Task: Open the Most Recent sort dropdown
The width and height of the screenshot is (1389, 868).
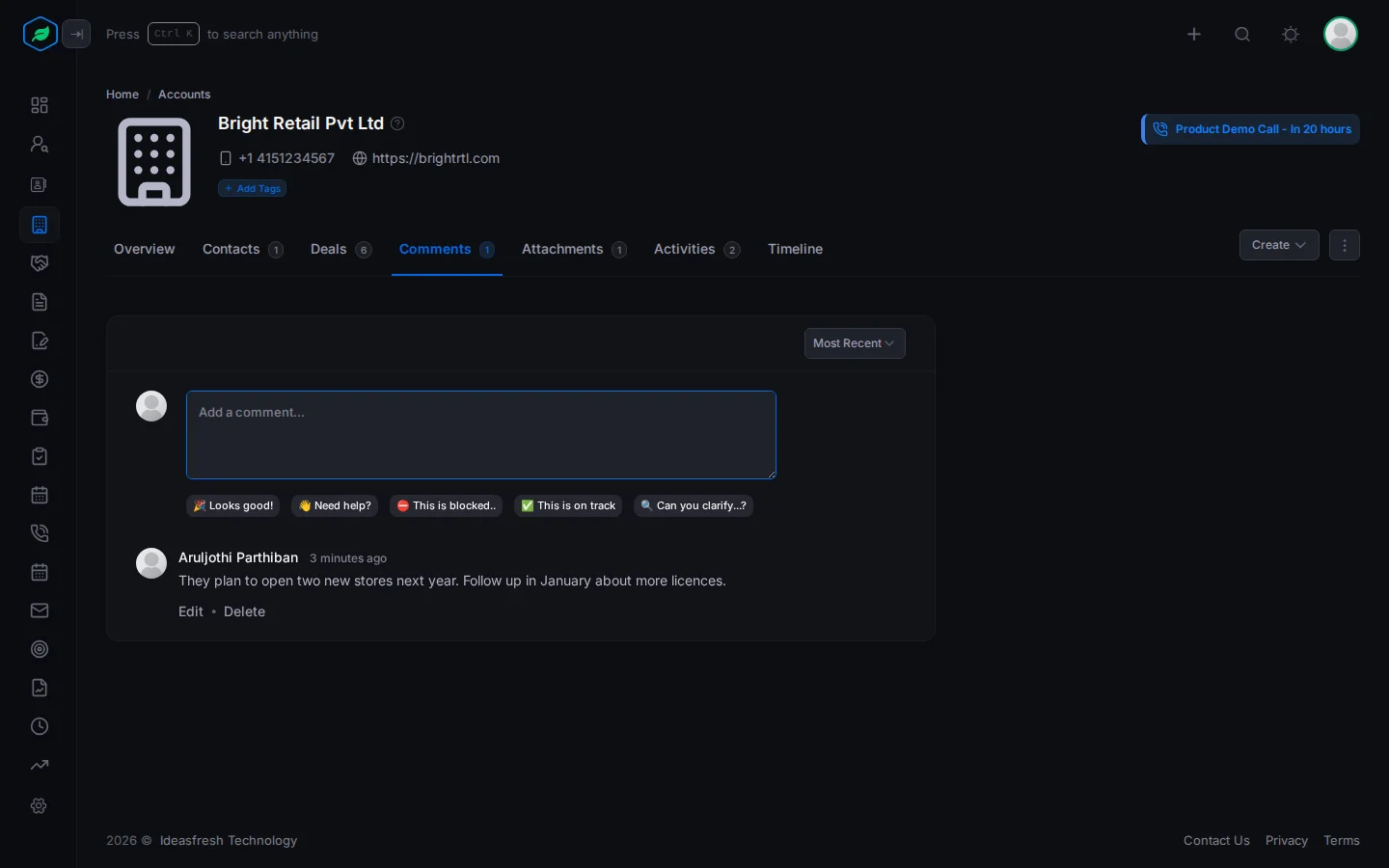Action: pyautogui.click(x=855, y=343)
